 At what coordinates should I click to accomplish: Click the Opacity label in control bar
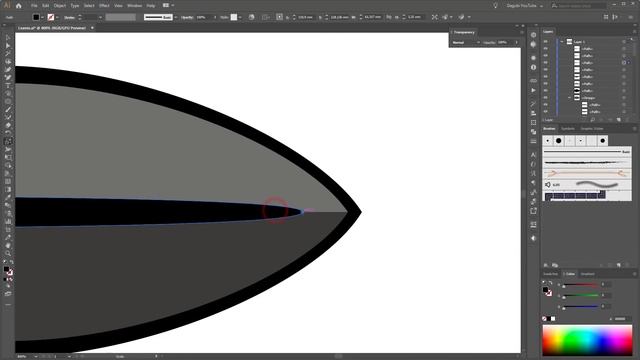(x=187, y=17)
